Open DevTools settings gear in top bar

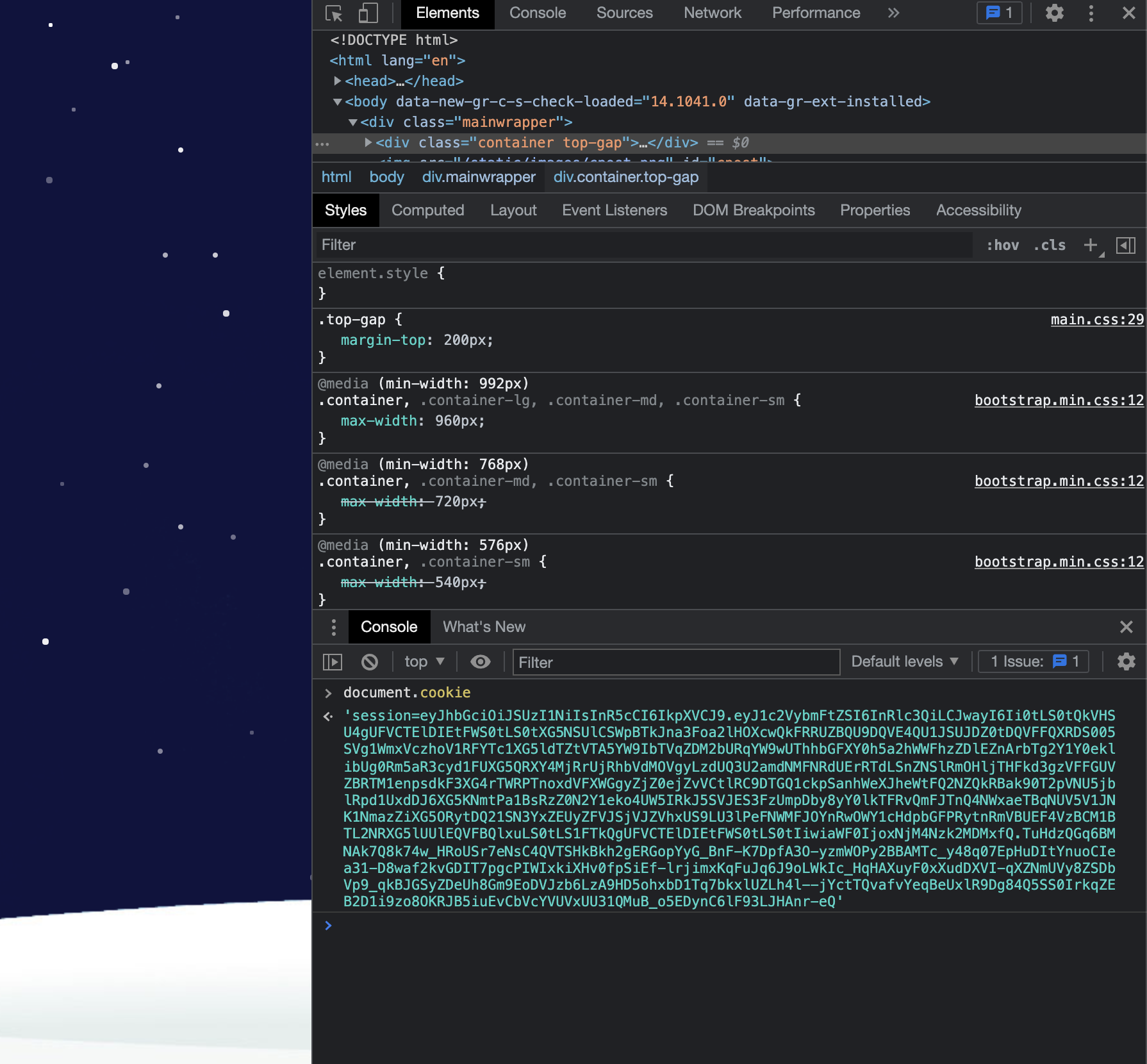(x=1054, y=13)
